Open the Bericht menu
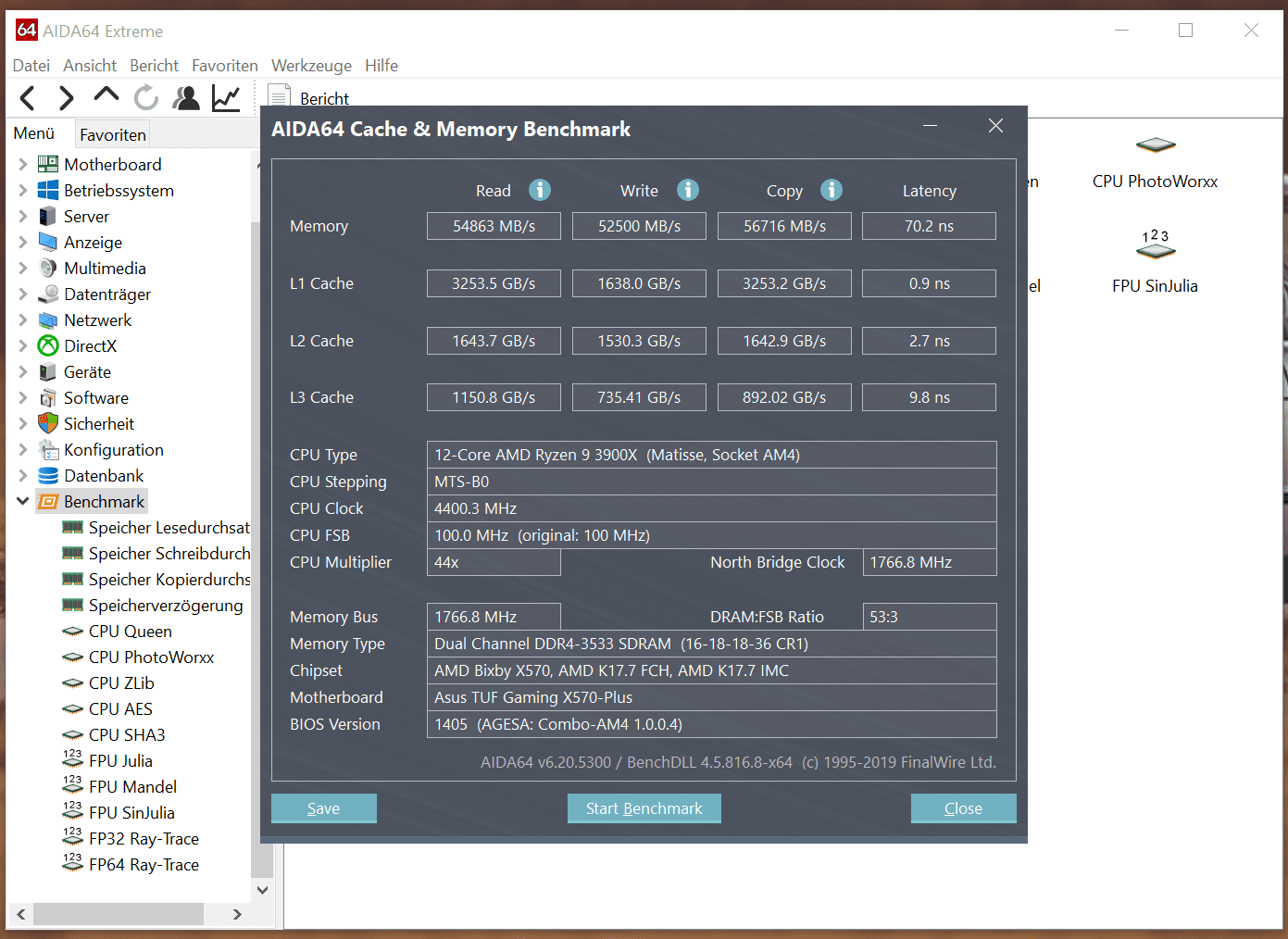Screen dimensions: 1288x939 tap(154, 65)
